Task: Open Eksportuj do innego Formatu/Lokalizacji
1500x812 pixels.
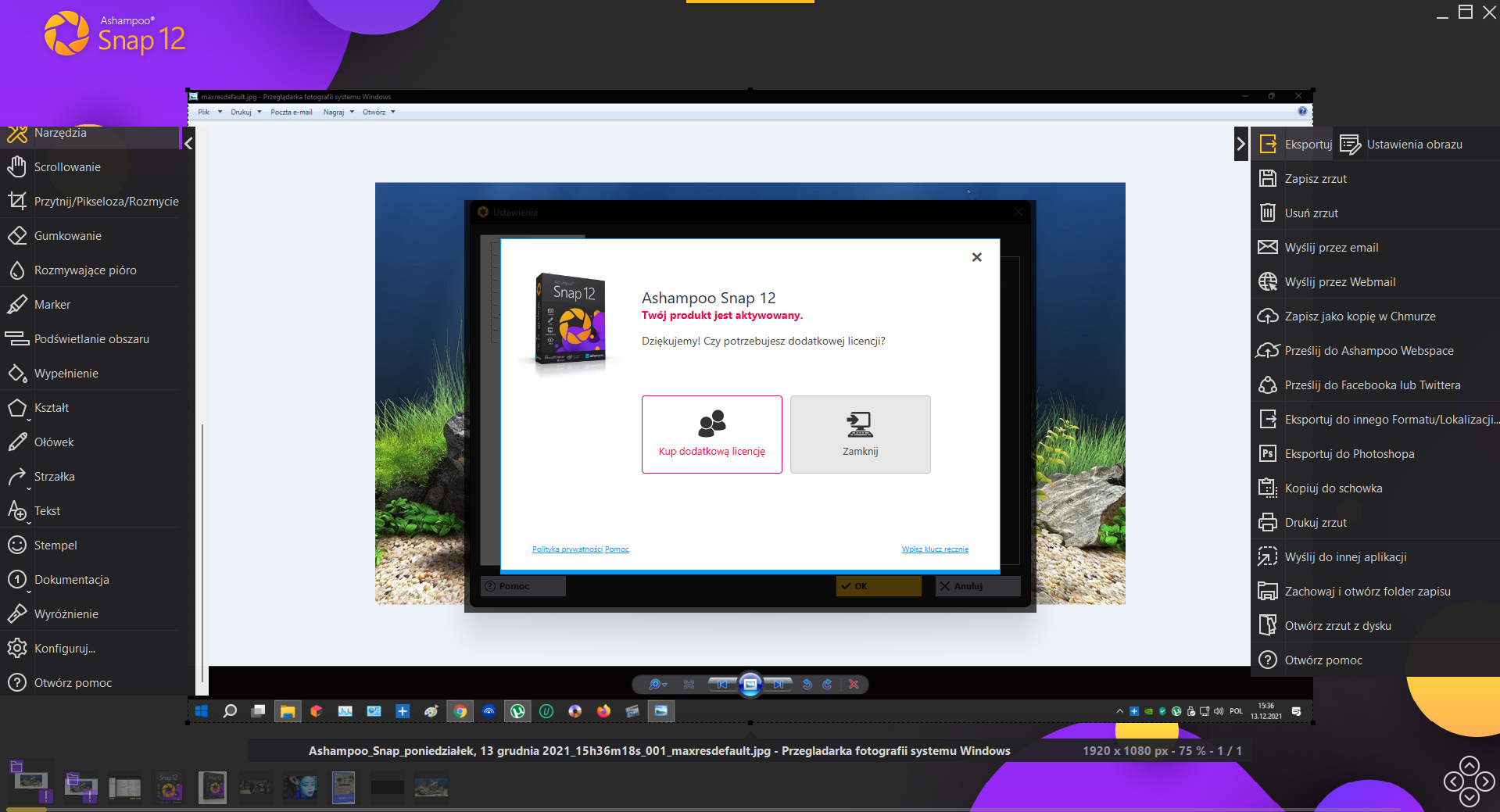Action: pos(1376,420)
